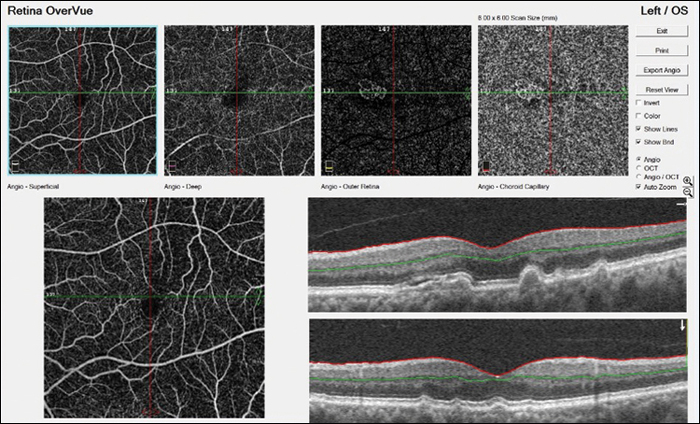
Task: Click the zoom out magnifier icon
Action: click(x=688, y=192)
